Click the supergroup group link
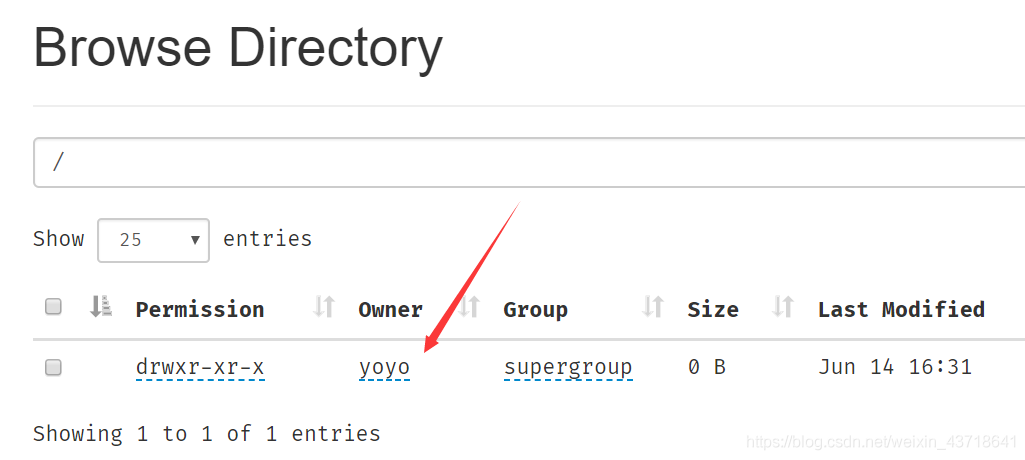The image size is (1025, 460). pos(568,367)
